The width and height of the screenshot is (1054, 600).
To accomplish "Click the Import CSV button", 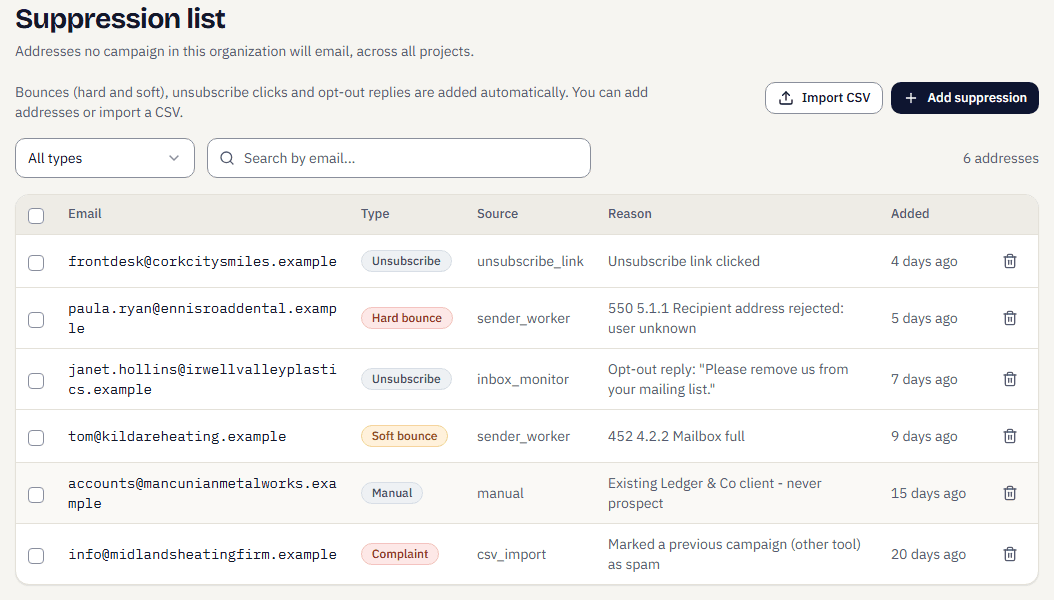I will tap(823, 98).
